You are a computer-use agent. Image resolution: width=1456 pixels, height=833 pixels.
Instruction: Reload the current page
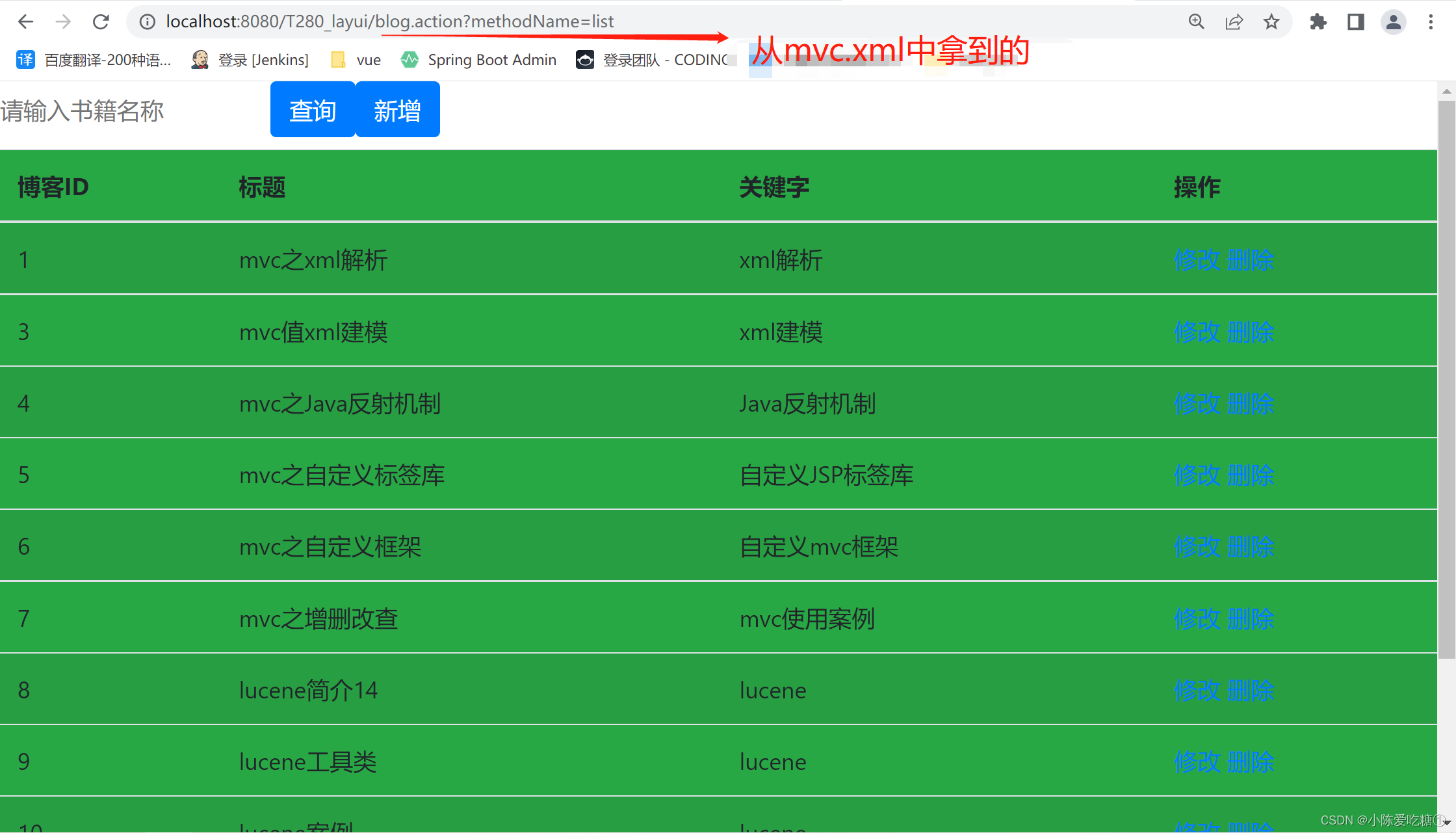[101, 21]
